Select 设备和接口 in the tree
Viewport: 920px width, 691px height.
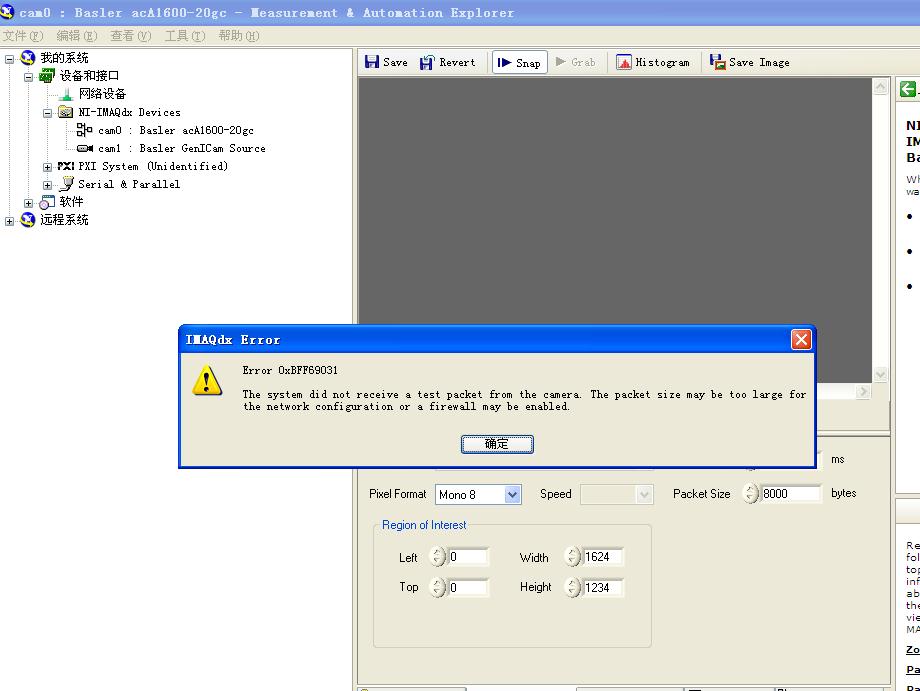point(89,76)
